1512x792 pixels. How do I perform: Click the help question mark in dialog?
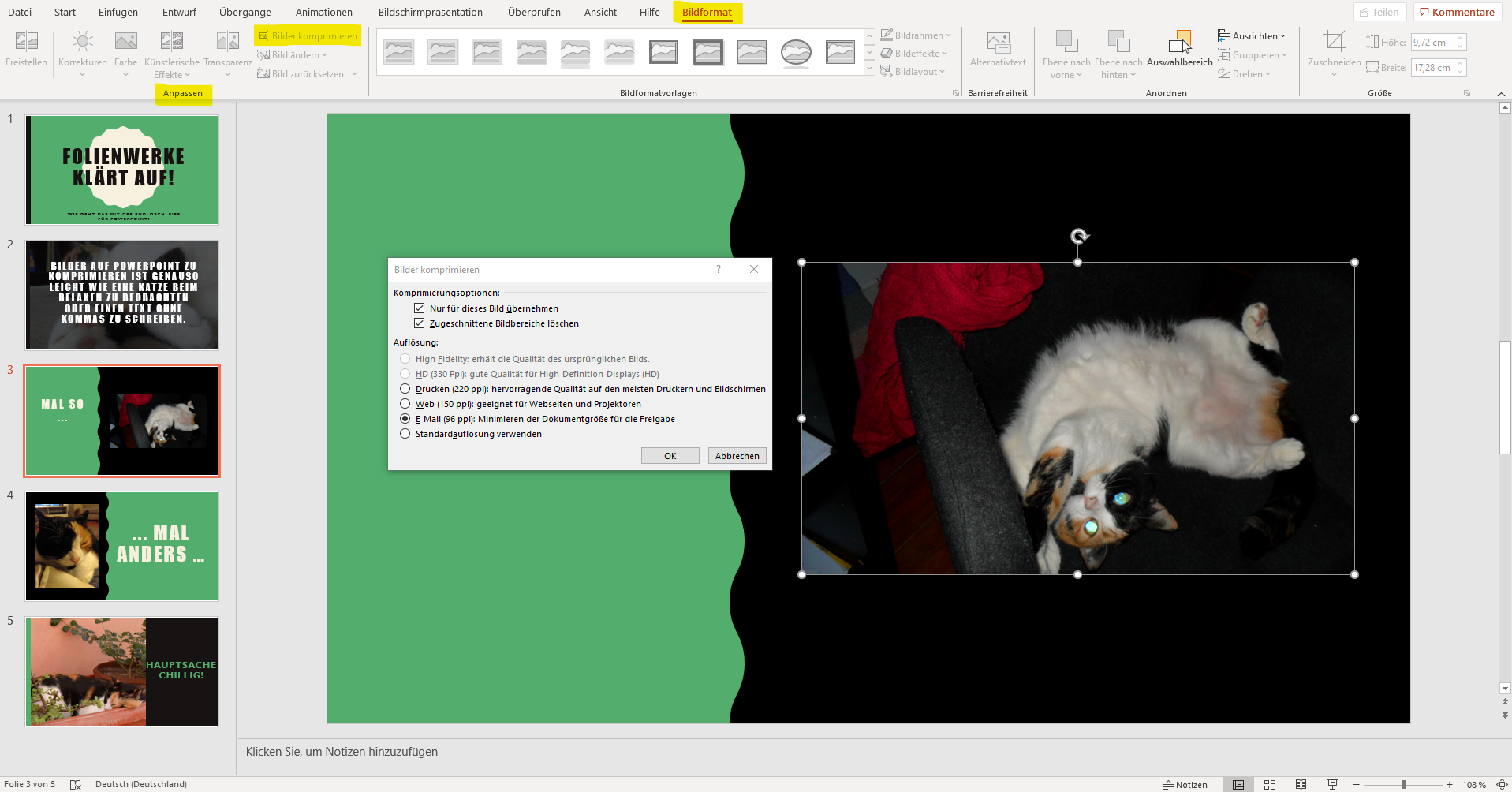coord(718,269)
